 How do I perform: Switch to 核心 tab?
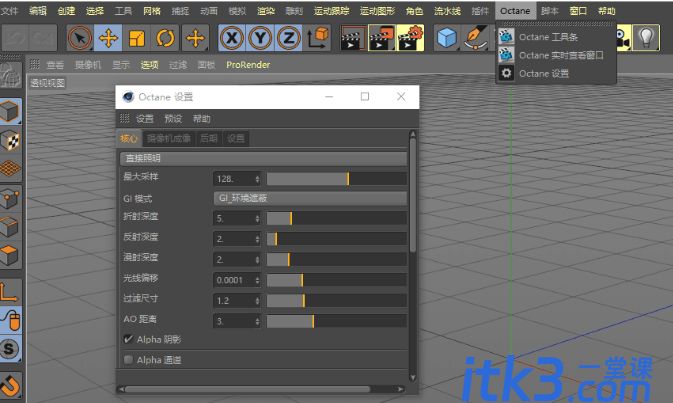pyautogui.click(x=129, y=138)
